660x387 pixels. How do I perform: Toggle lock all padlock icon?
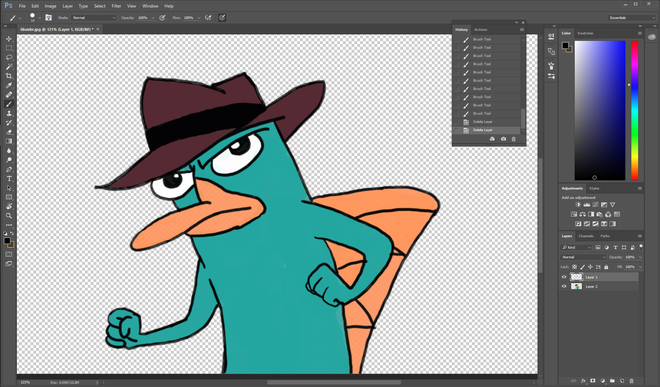(606, 267)
